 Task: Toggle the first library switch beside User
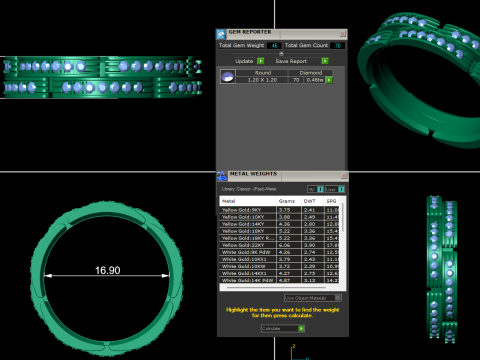(x=320, y=189)
